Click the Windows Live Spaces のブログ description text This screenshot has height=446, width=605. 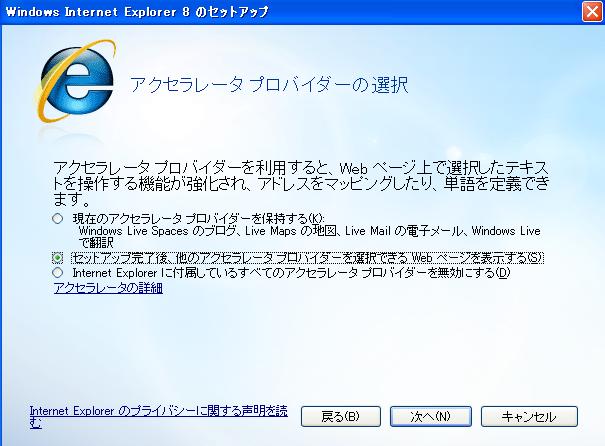pyautogui.click(x=309, y=237)
